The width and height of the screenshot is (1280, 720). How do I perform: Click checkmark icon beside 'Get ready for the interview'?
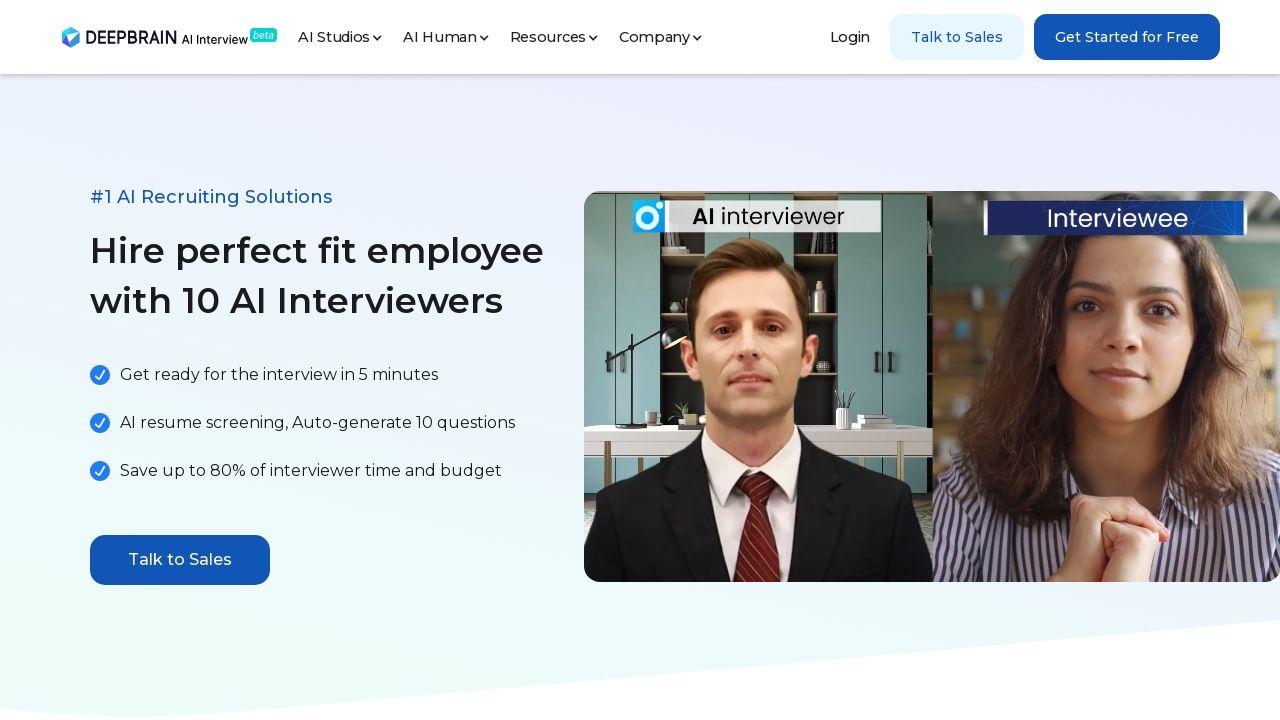click(x=100, y=375)
